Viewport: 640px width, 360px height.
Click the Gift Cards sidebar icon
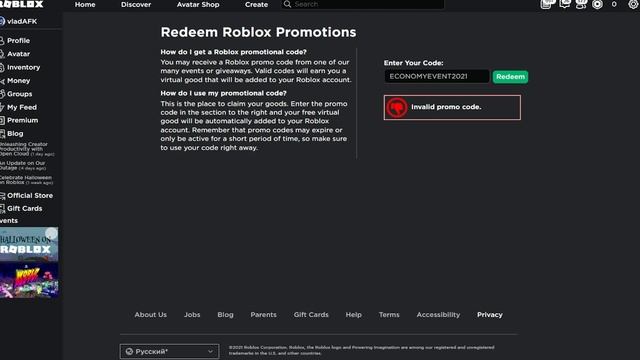pos(2,209)
